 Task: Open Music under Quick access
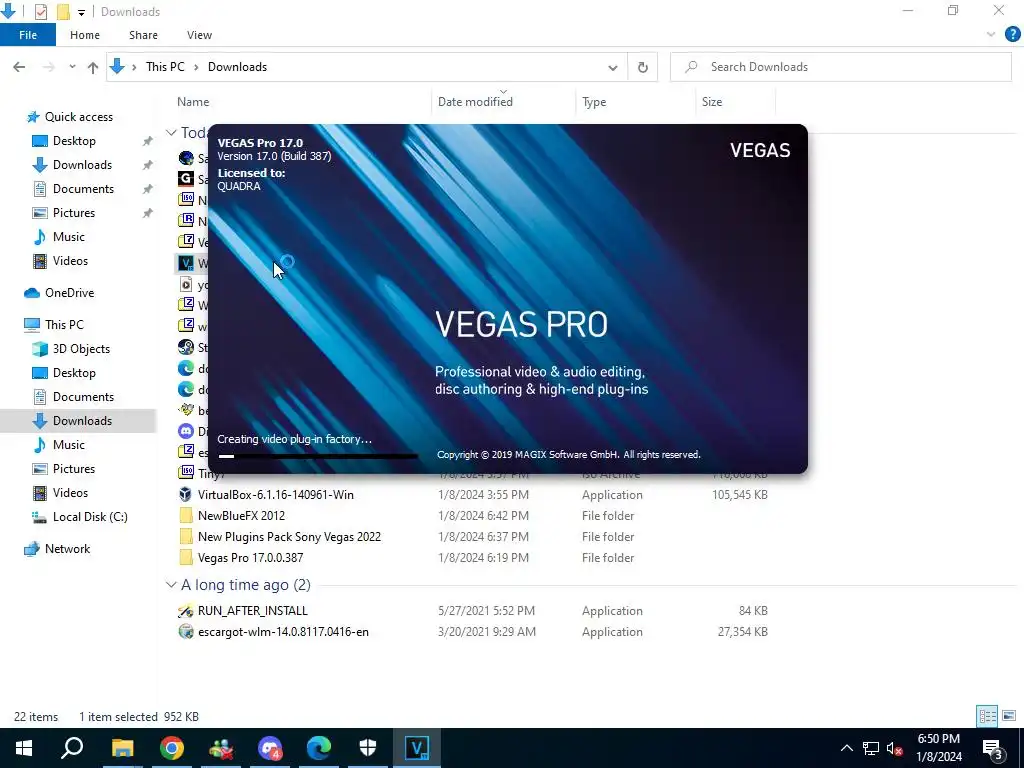pos(69,237)
